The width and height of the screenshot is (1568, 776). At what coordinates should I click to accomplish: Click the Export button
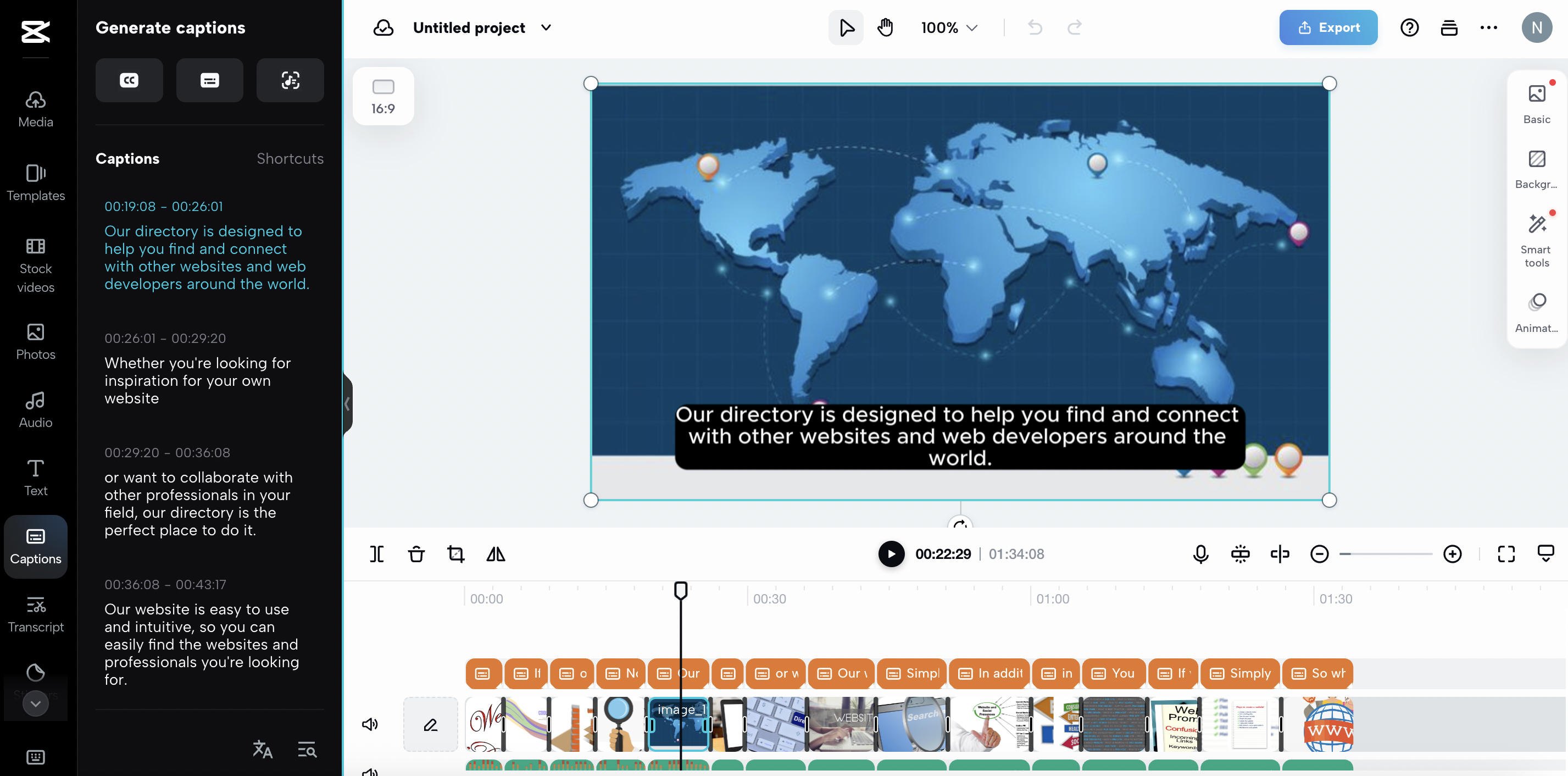pos(1328,27)
